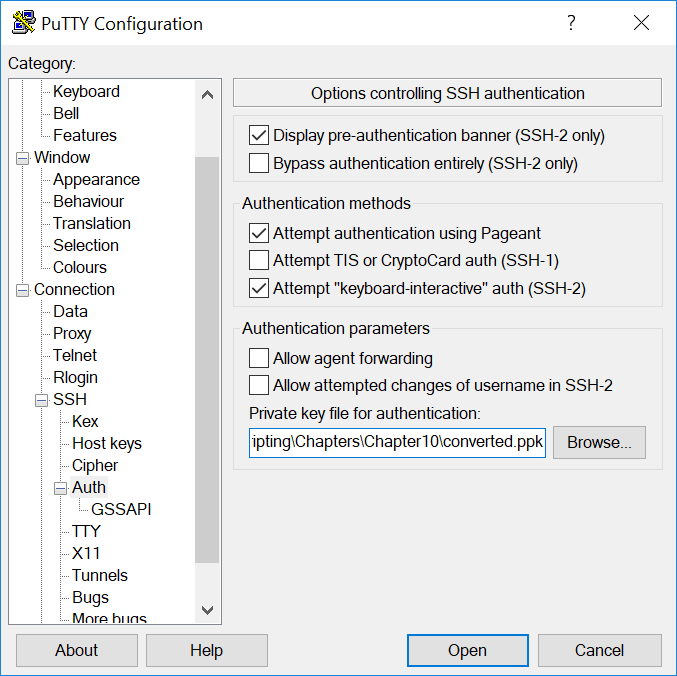
Task: Collapse the Connection tree node
Action: pyautogui.click(x=22, y=290)
